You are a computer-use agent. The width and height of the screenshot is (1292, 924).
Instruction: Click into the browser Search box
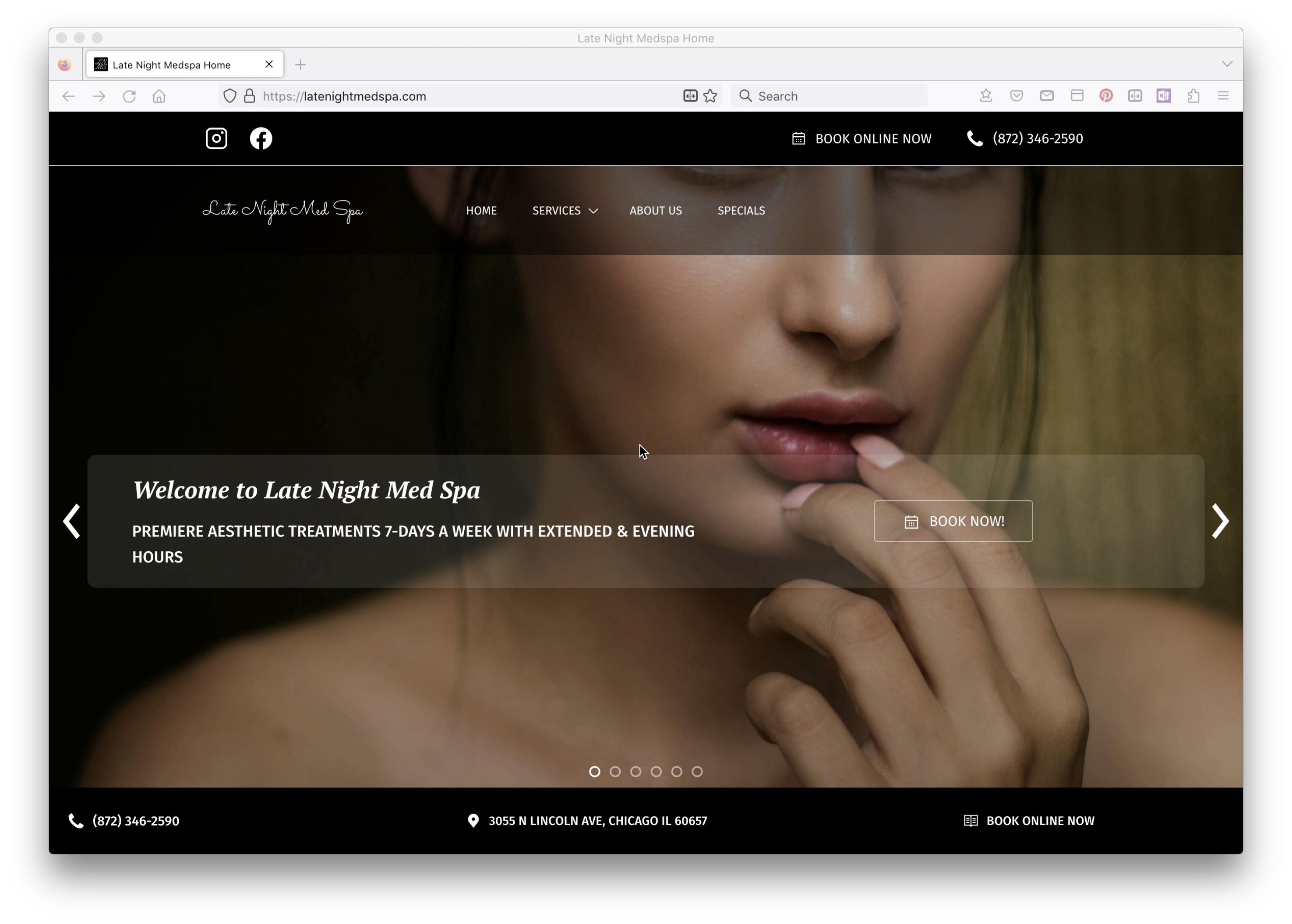(829, 96)
